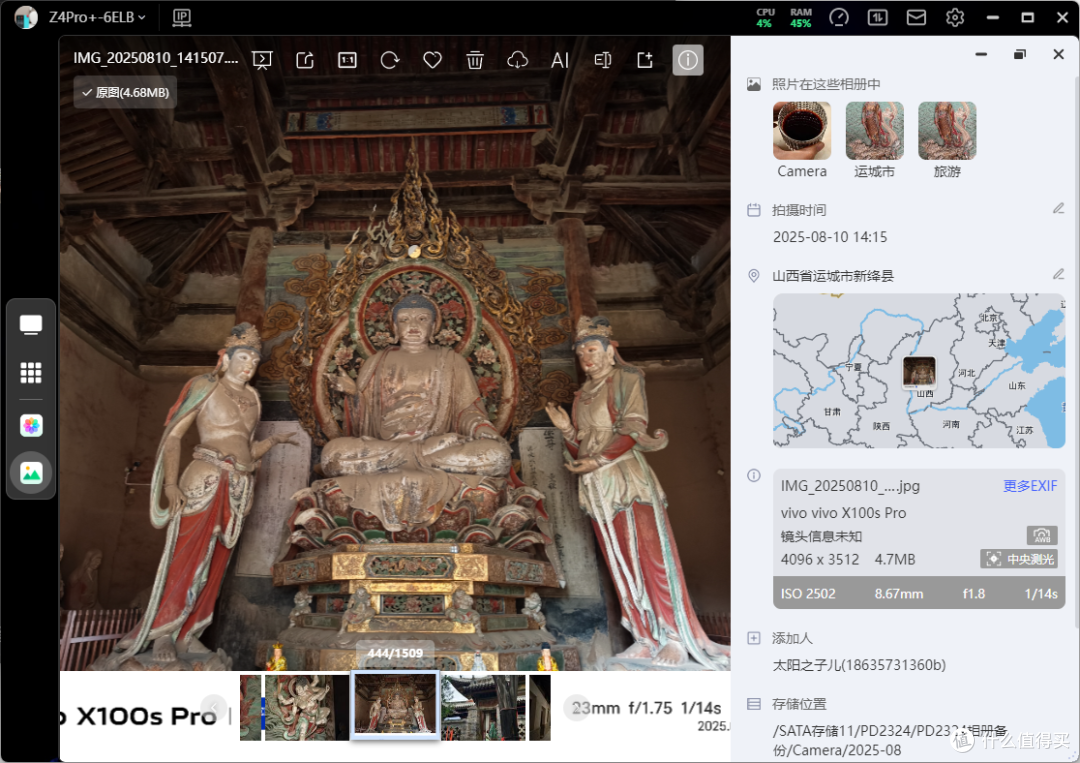Screen dimensions: 1080x763
Task: Rotate the photo clockwise
Action: (x=390, y=61)
